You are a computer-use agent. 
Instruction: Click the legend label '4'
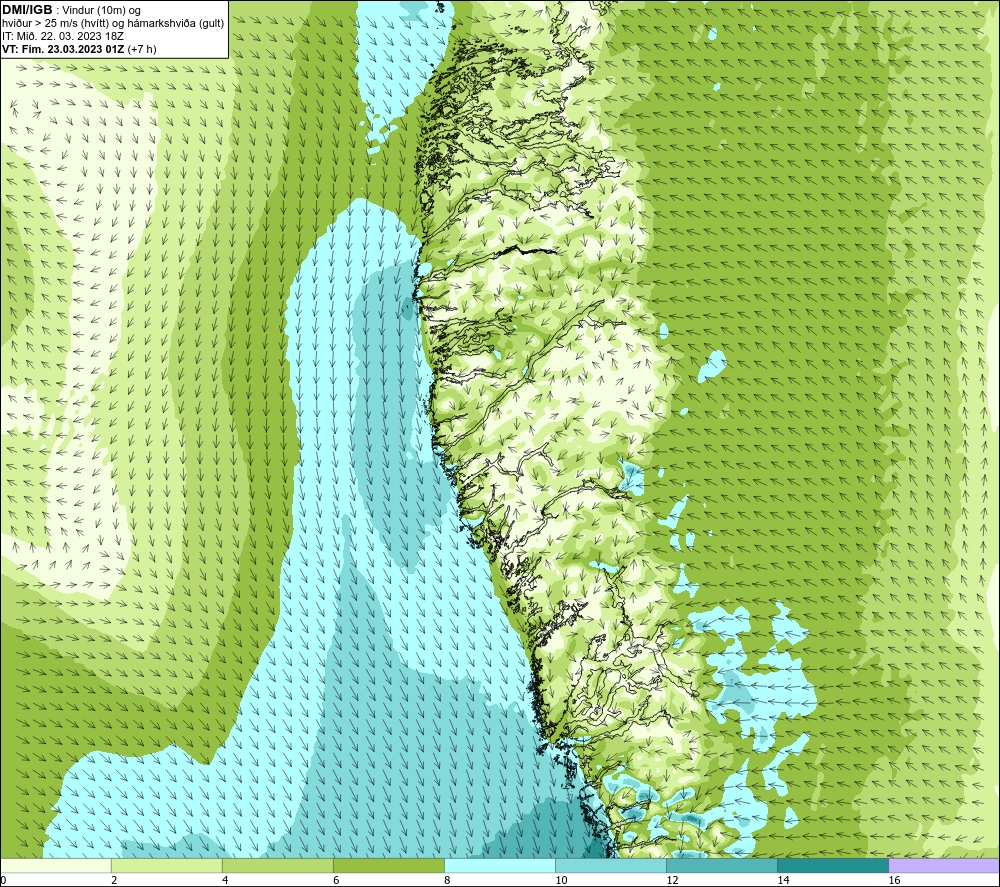tap(225, 881)
